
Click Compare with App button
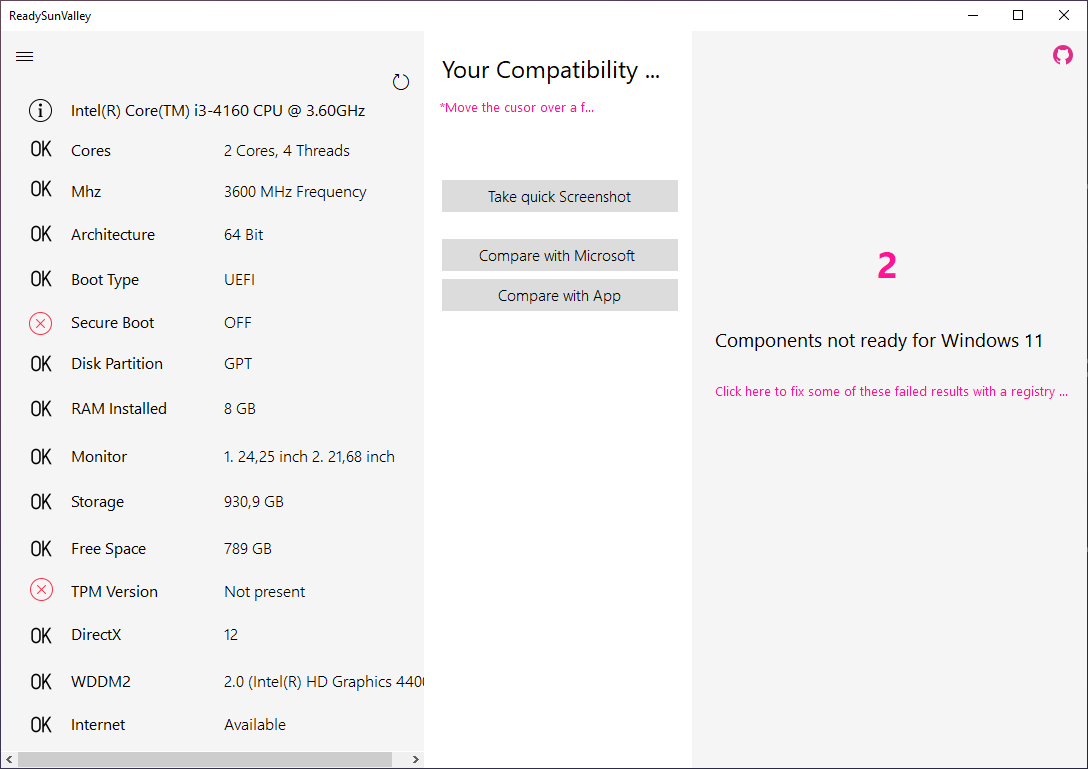point(559,296)
